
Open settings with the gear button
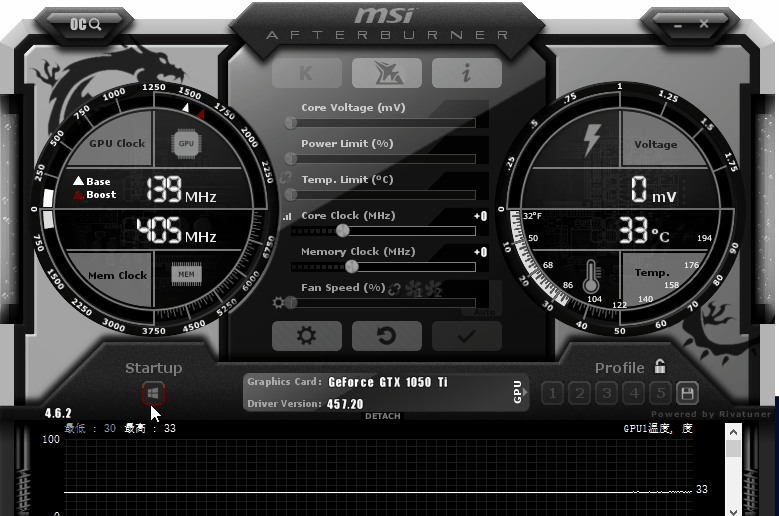pyautogui.click(x=307, y=336)
